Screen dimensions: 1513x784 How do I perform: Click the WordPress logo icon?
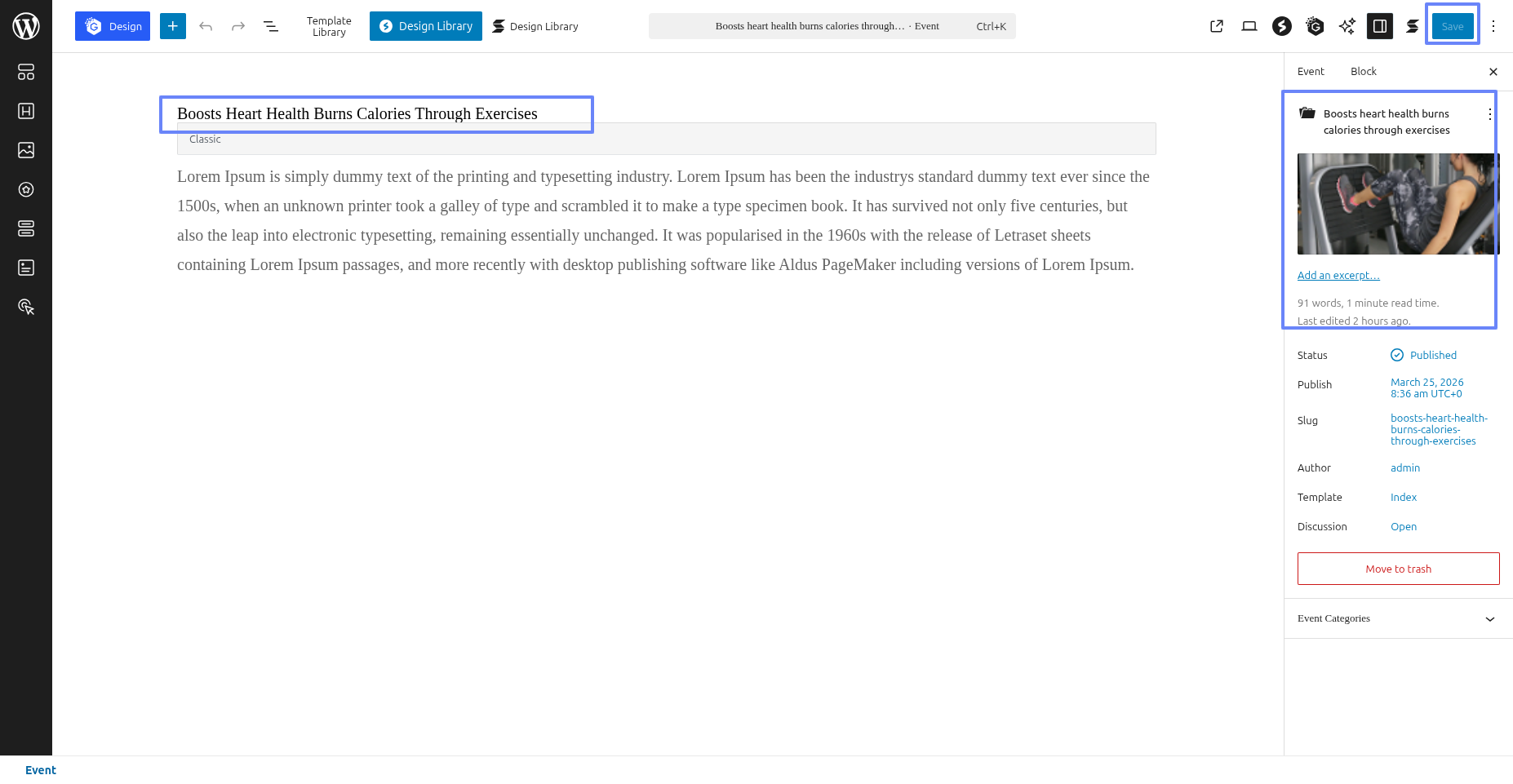tap(26, 26)
